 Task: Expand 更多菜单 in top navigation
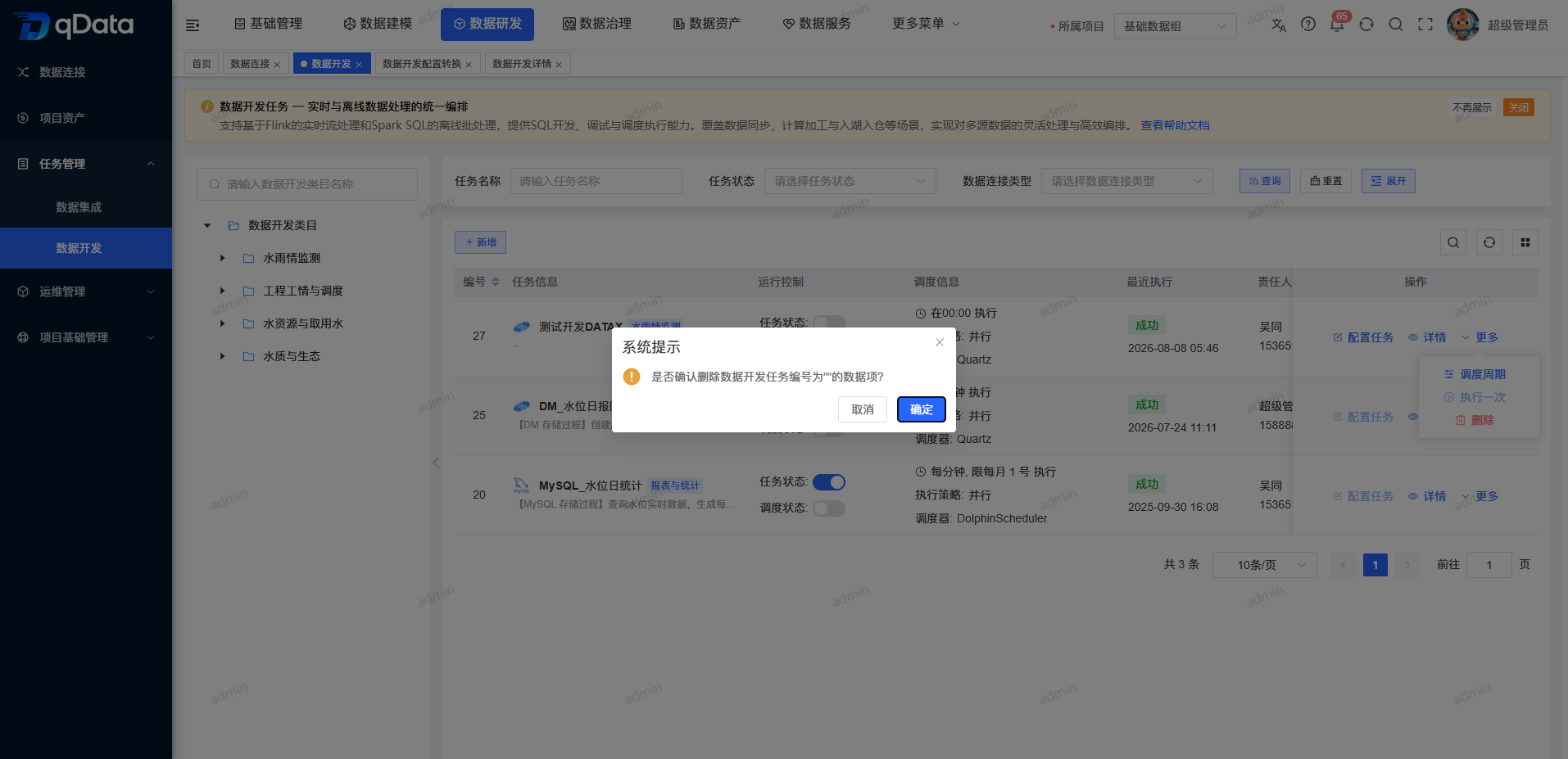926,24
